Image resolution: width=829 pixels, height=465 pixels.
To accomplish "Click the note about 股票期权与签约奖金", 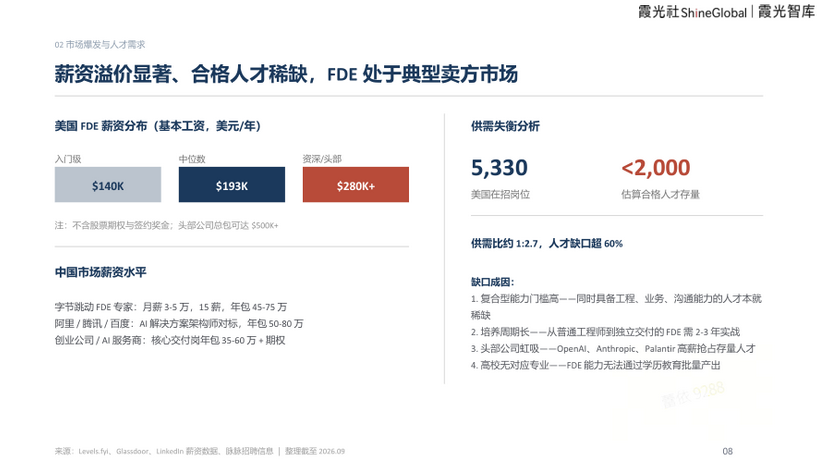I will pos(167,225).
